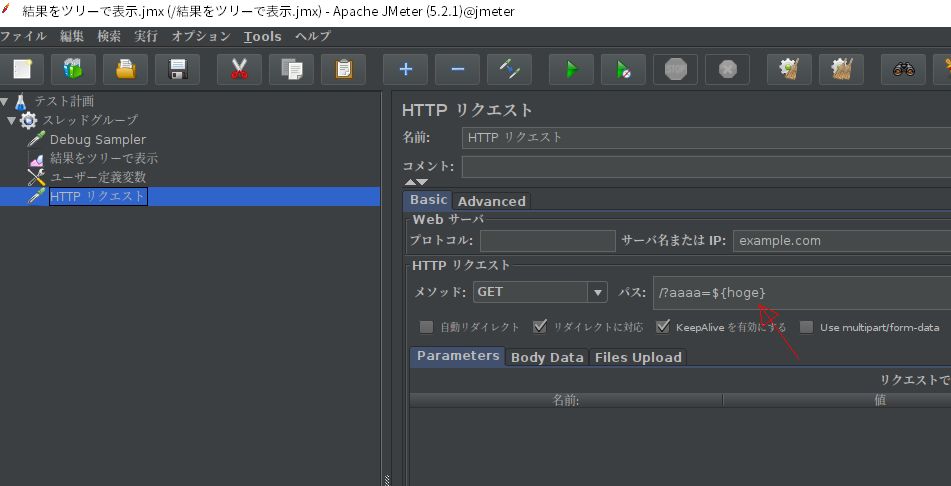The height and width of the screenshot is (486, 951).
Task: Enable Use multipart/form-data checkbox
Action: click(x=806, y=327)
